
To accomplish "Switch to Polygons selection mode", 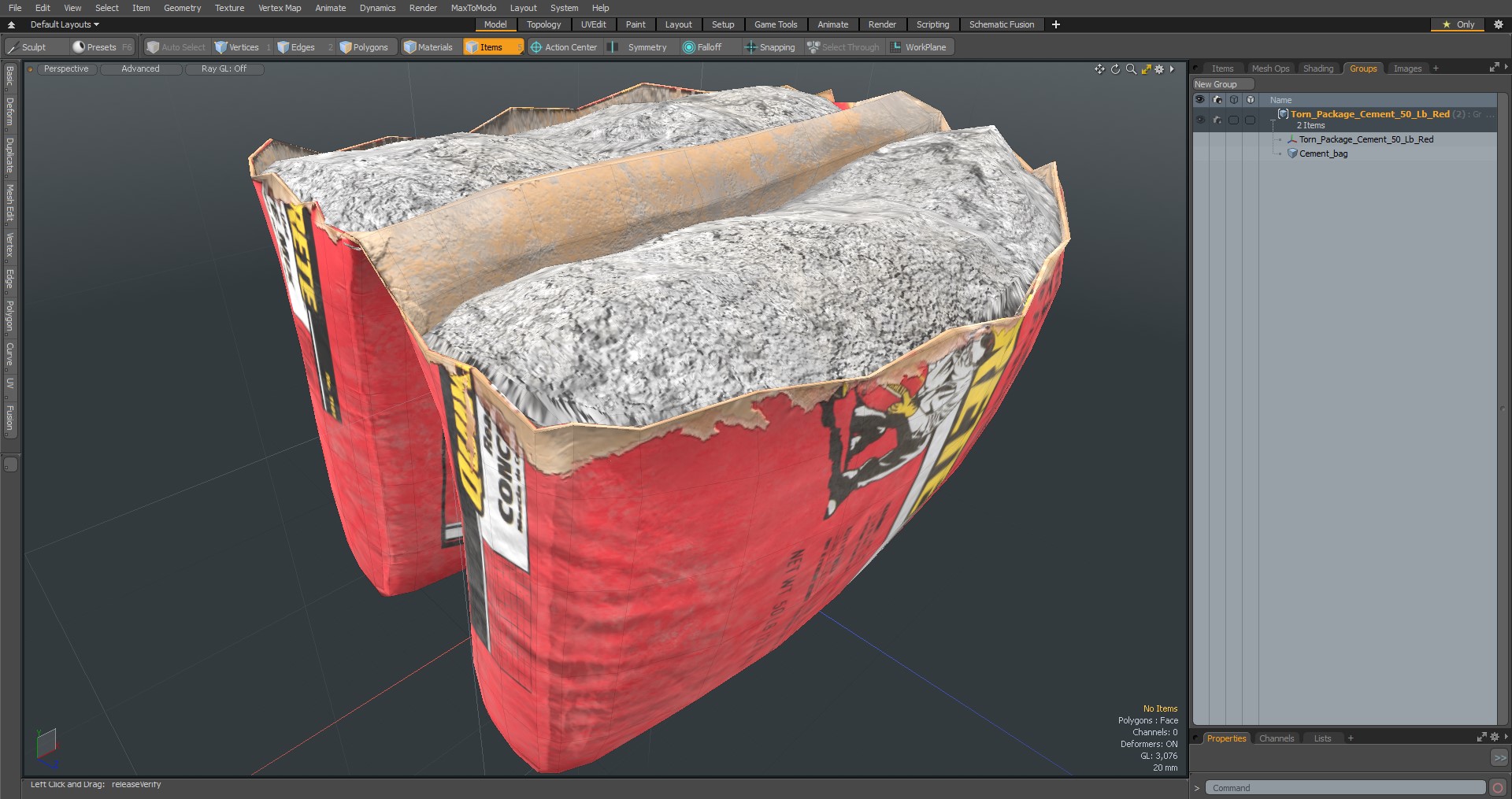I will [369, 47].
